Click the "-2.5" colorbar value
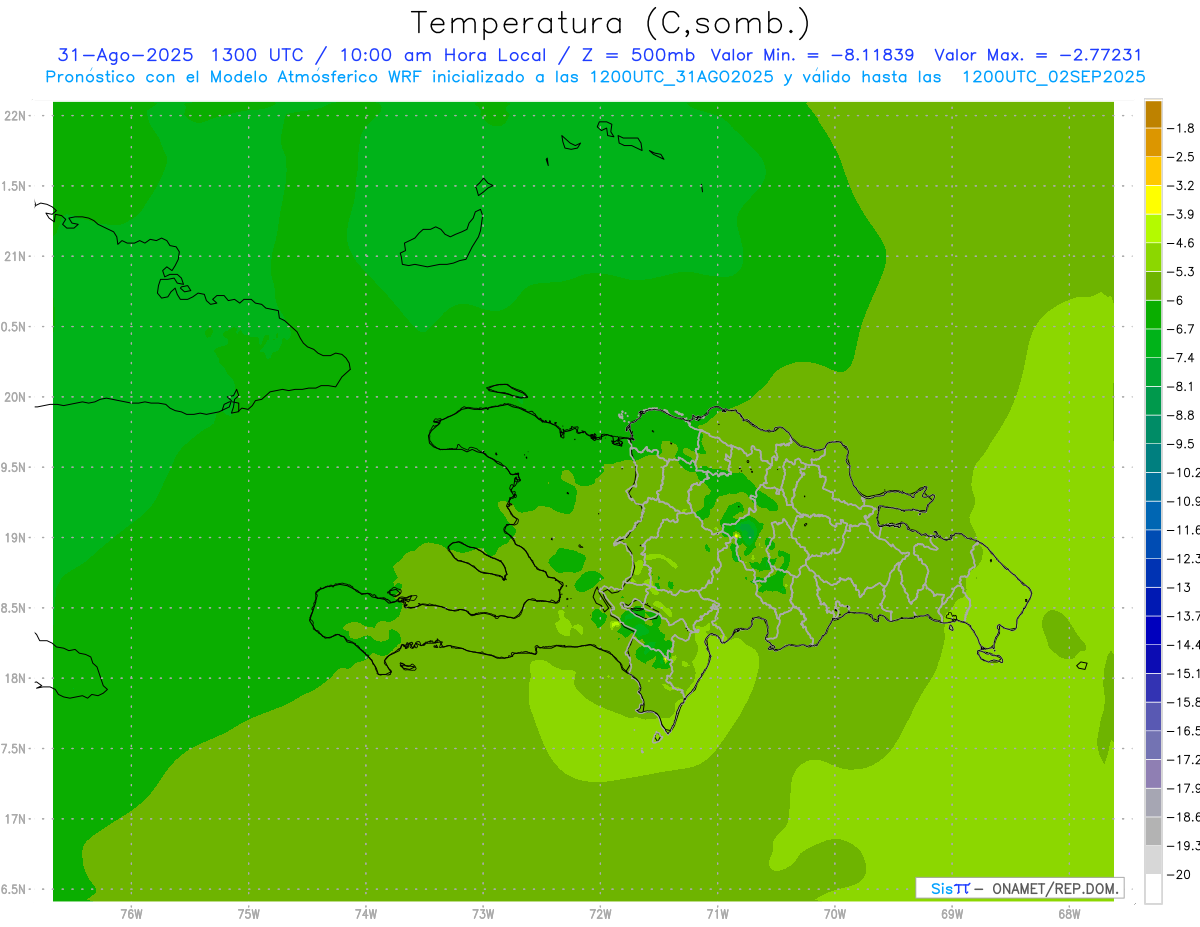The image size is (1200, 927). (x=1180, y=157)
